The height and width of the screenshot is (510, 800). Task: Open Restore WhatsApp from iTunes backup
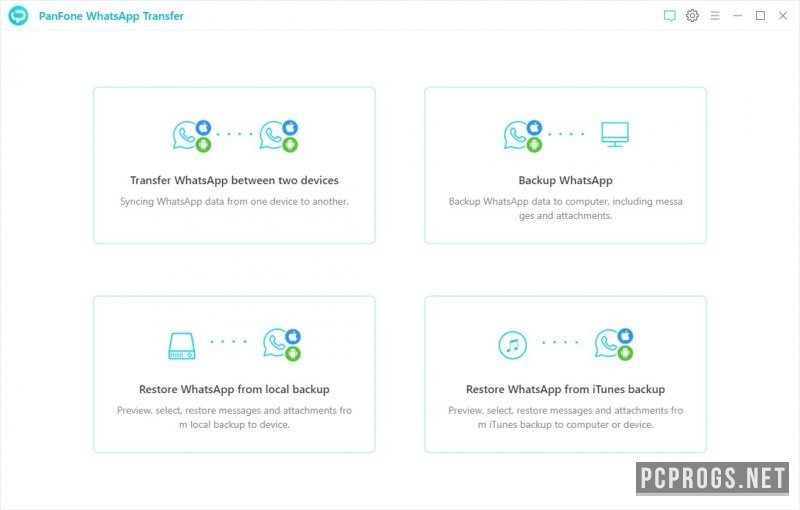click(x=565, y=389)
